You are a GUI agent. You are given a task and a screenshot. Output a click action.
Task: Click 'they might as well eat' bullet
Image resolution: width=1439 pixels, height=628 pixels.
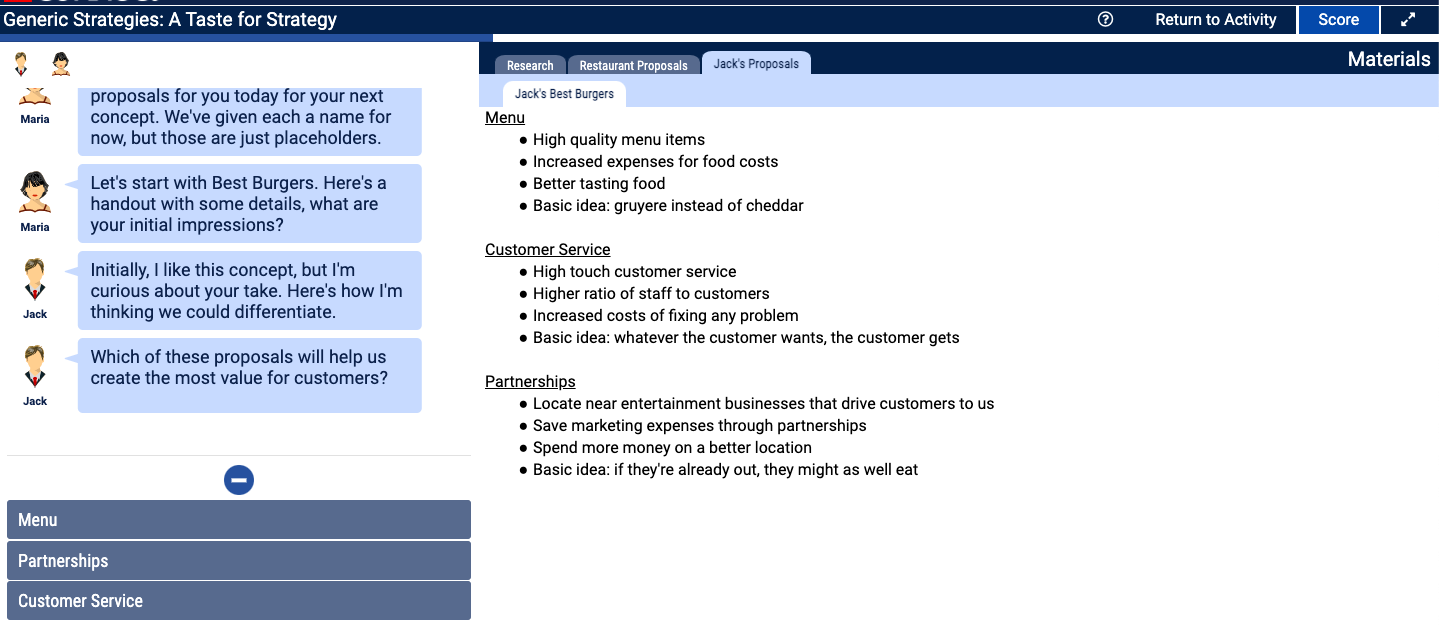pos(725,470)
